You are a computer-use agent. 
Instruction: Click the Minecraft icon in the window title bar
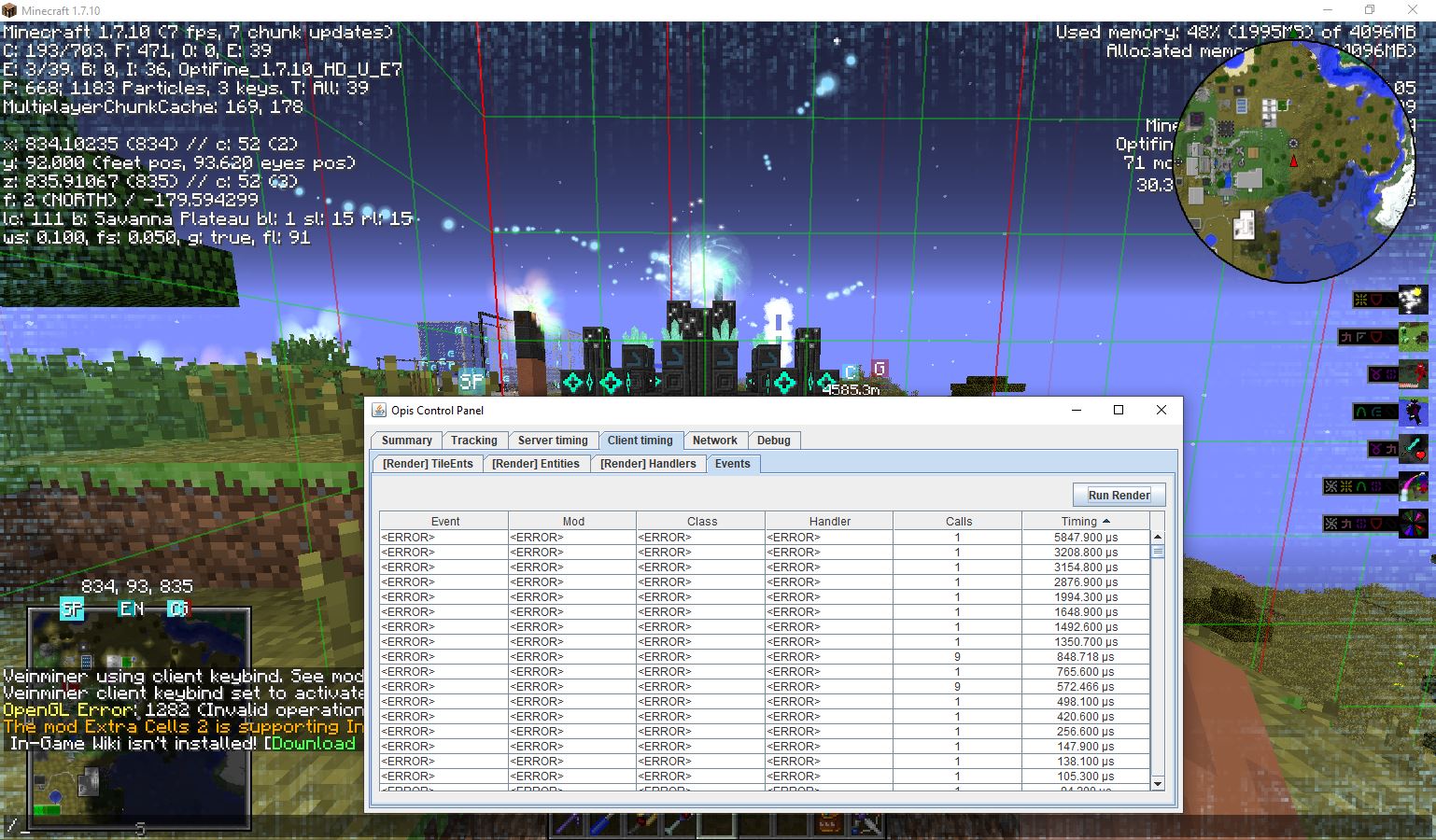coord(11,9)
